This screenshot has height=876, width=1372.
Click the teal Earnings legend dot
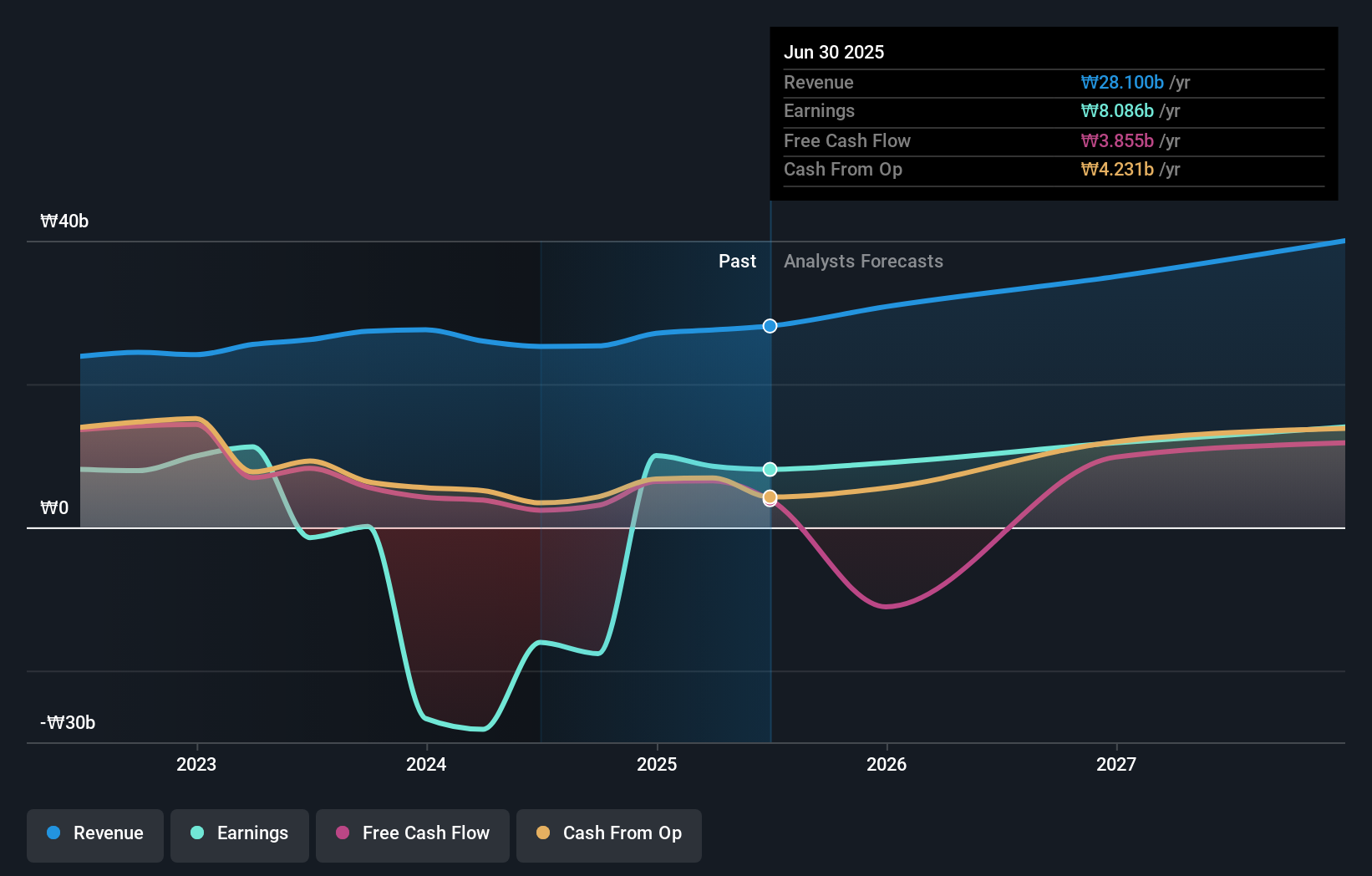[x=195, y=833]
